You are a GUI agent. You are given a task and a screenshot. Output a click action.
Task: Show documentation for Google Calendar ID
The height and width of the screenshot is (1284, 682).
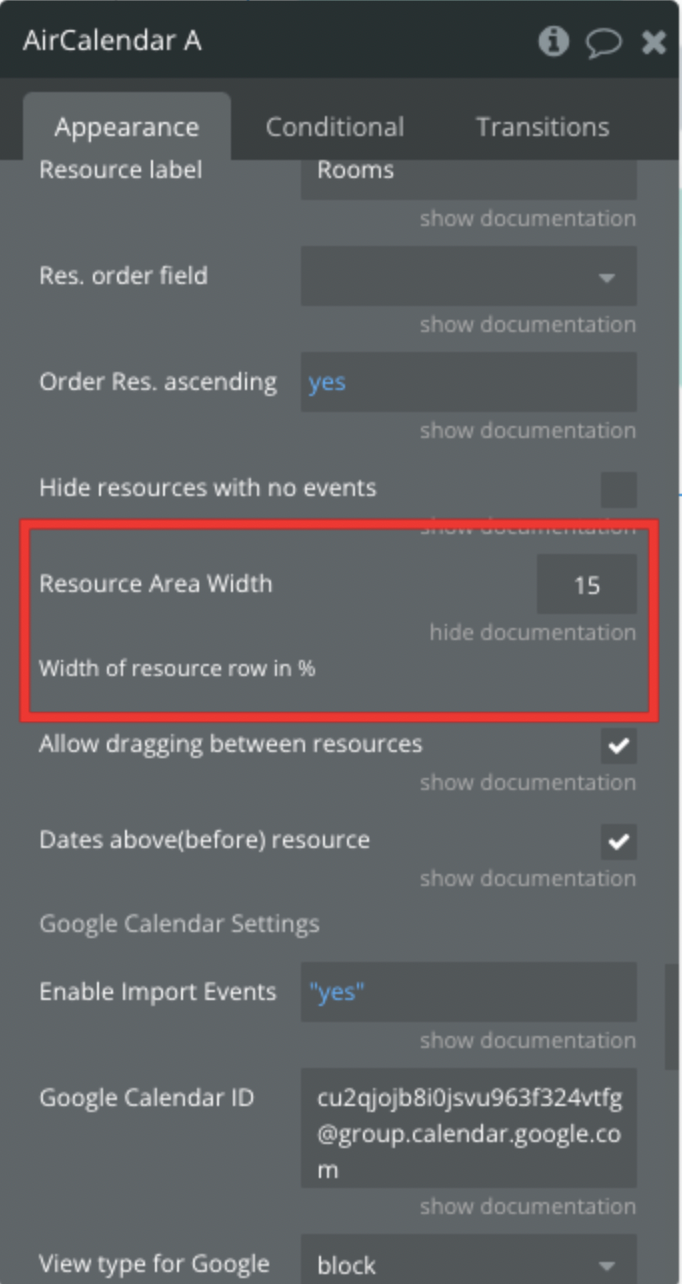tap(527, 1206)
